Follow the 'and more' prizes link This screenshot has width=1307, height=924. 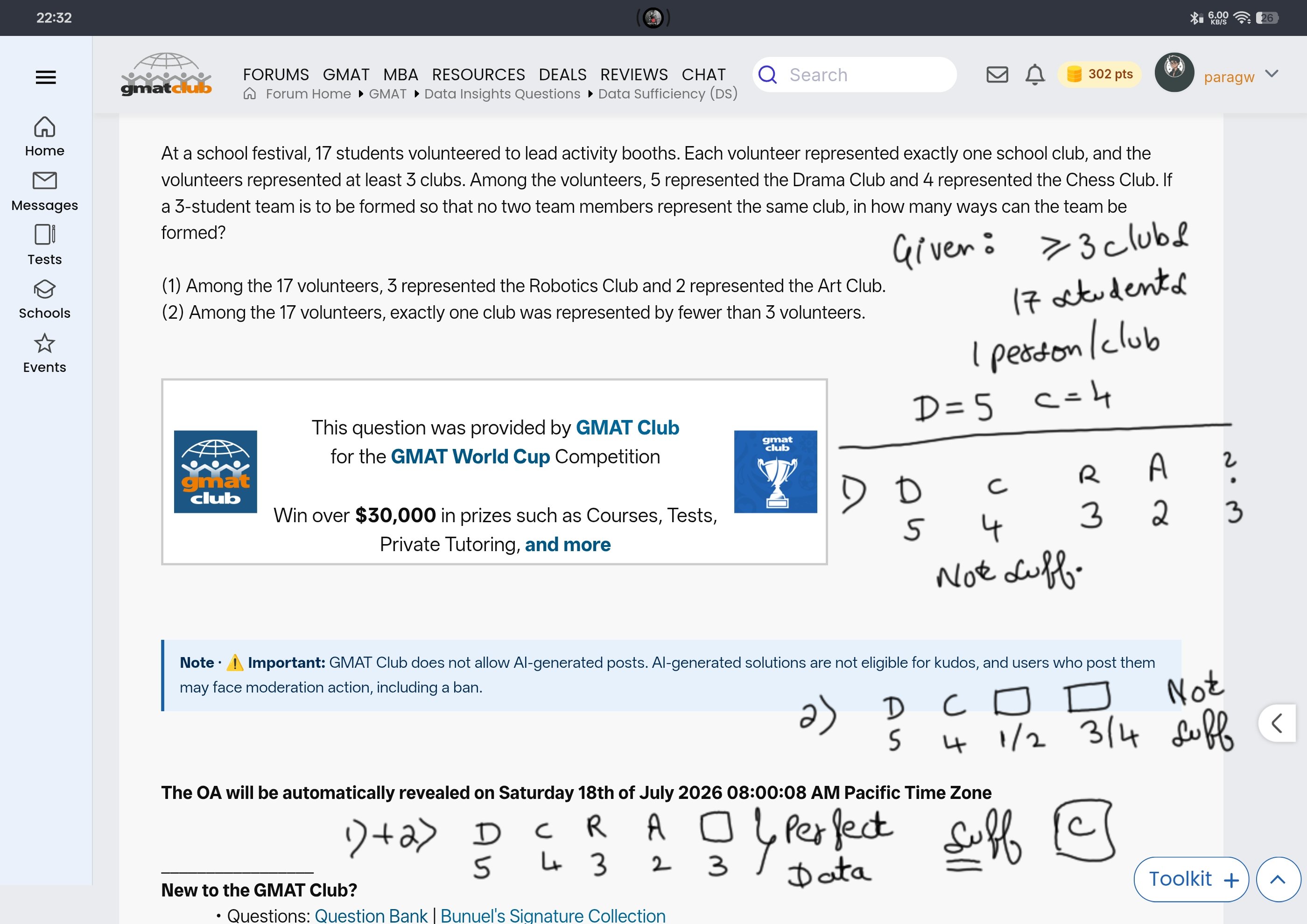[x=568, y=545]
